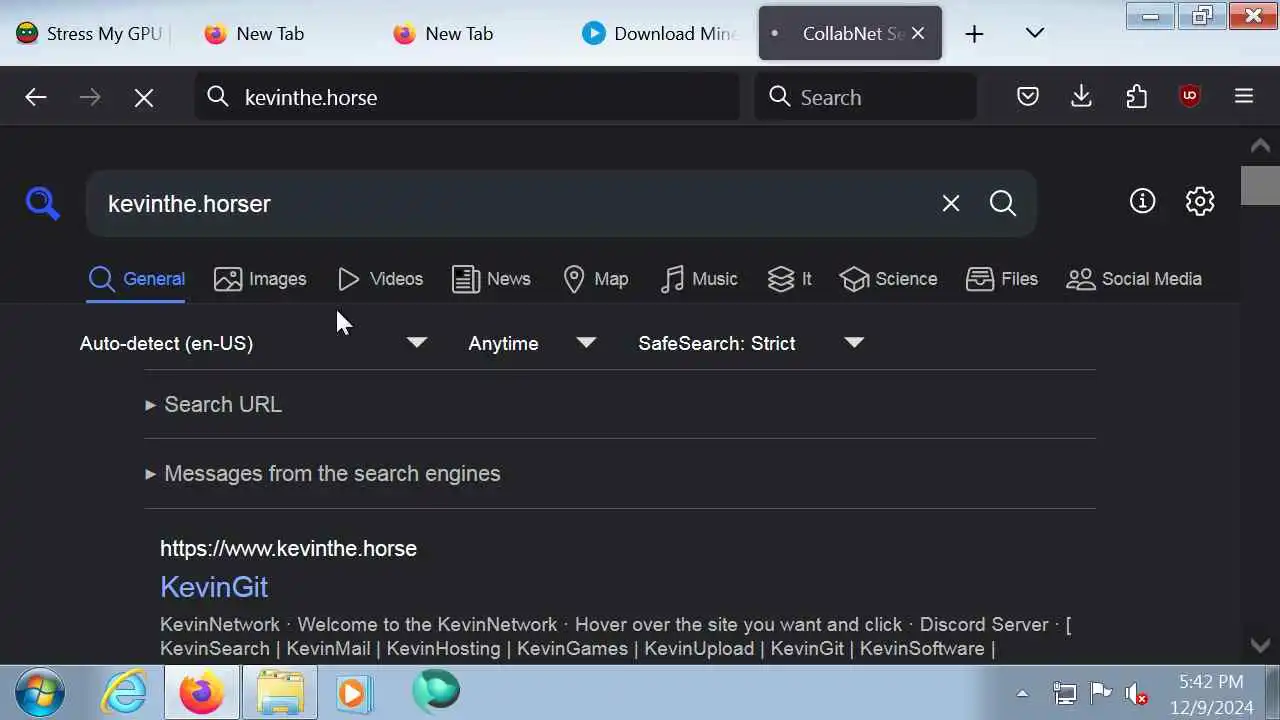Open the Auto-detect (en-US) language dropdown
The image size is (1280, 720).
254,343
